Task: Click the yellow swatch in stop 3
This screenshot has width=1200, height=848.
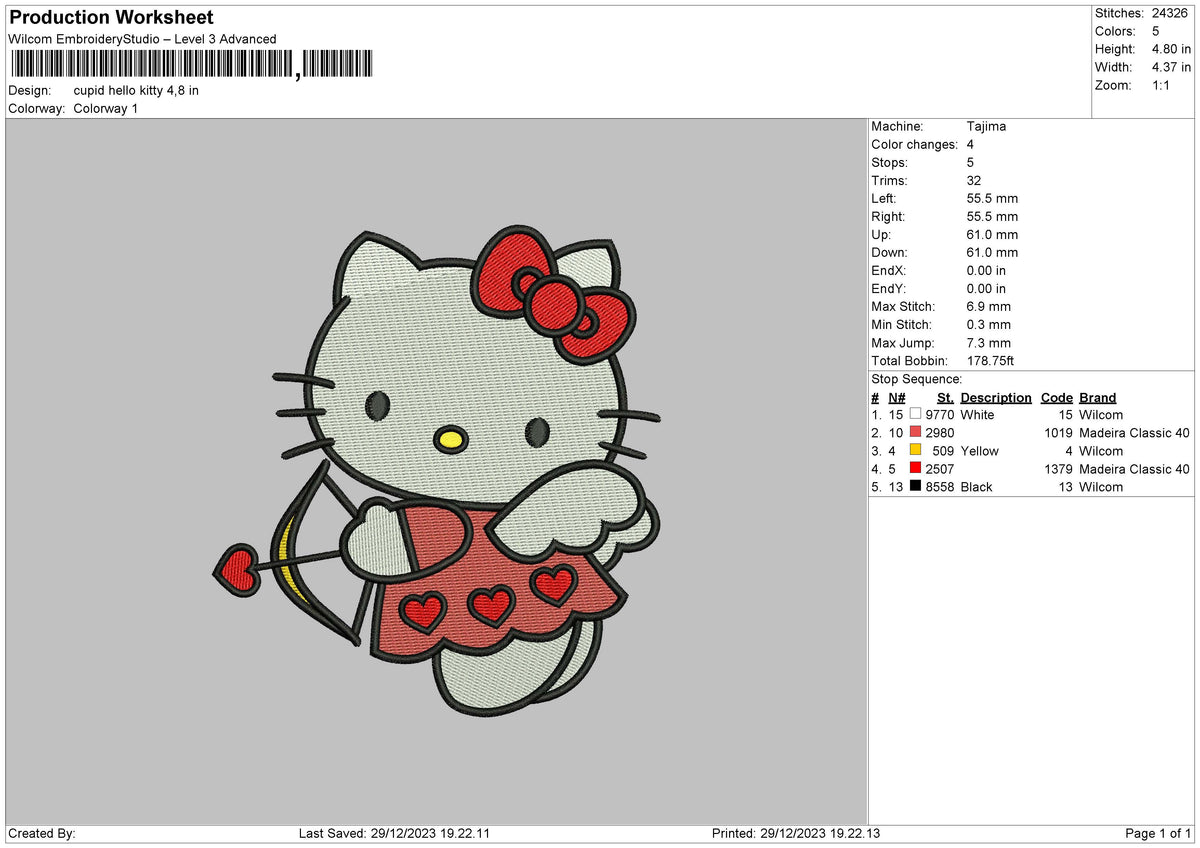Action: [915, 450]
